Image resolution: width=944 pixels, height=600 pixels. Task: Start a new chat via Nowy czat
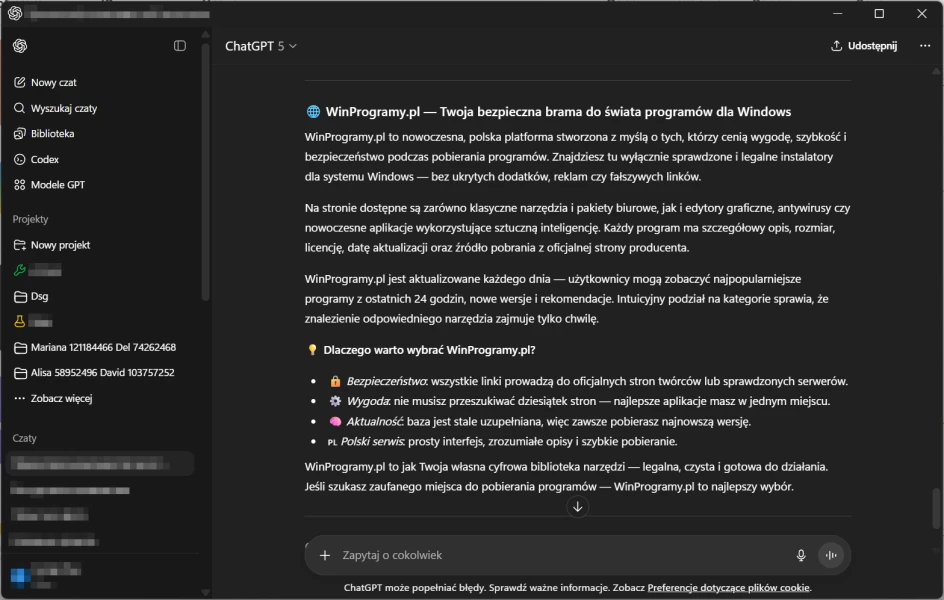pos(53,83)
